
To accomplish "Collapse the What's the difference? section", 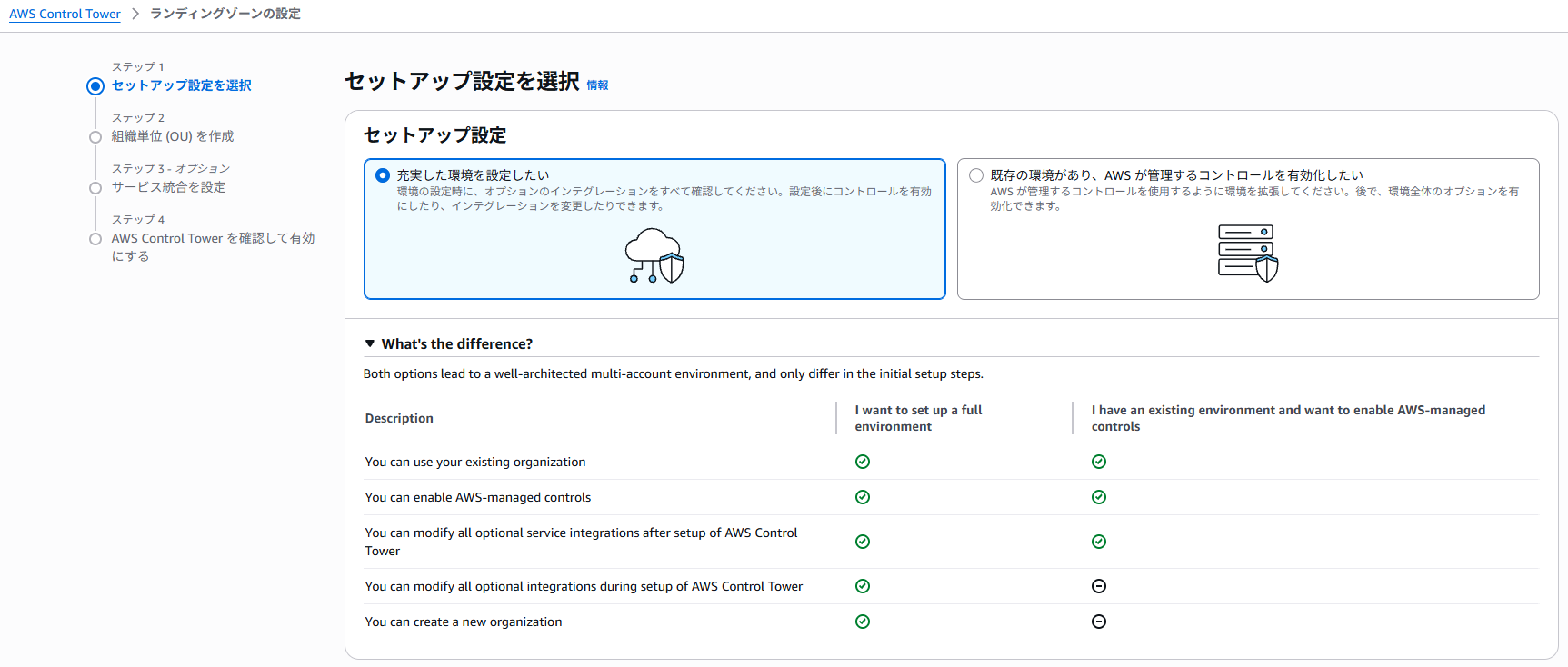I will point(370,343).
